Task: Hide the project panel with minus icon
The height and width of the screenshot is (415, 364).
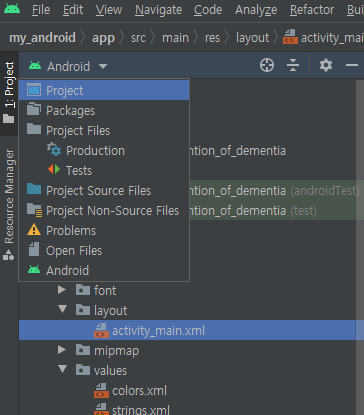Action: [352, 65]
